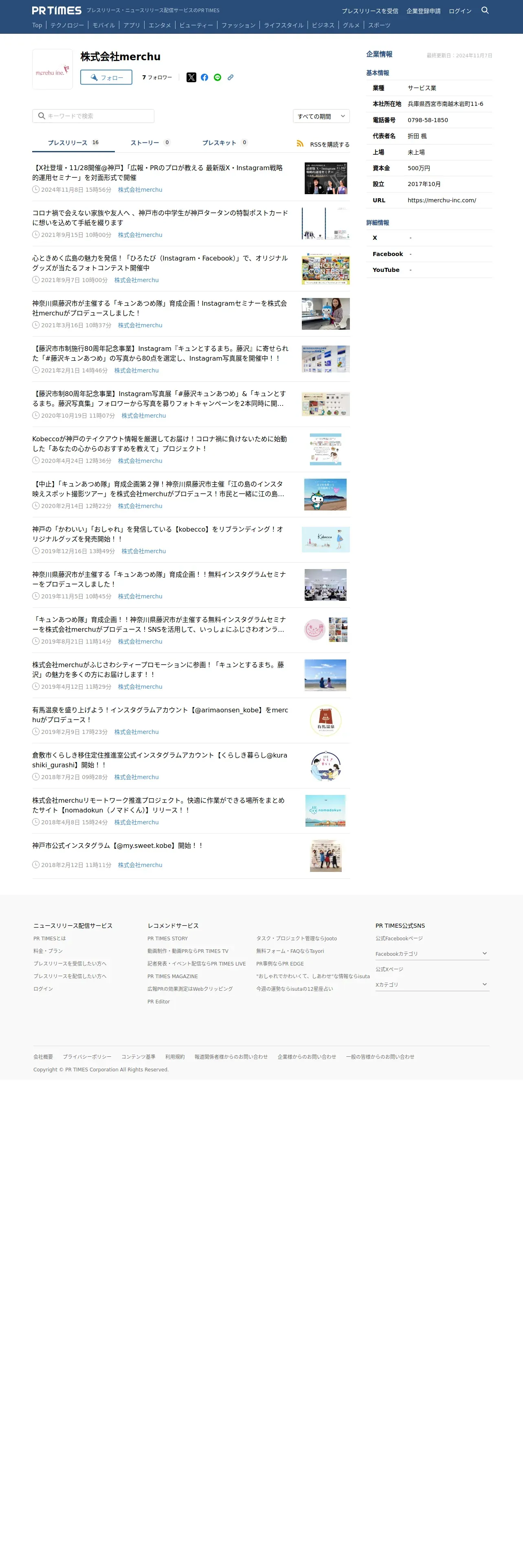Copy the link chain icon
Image resolution: width=523 pixels, height=1568 pixels.
(x=230, y=77)
